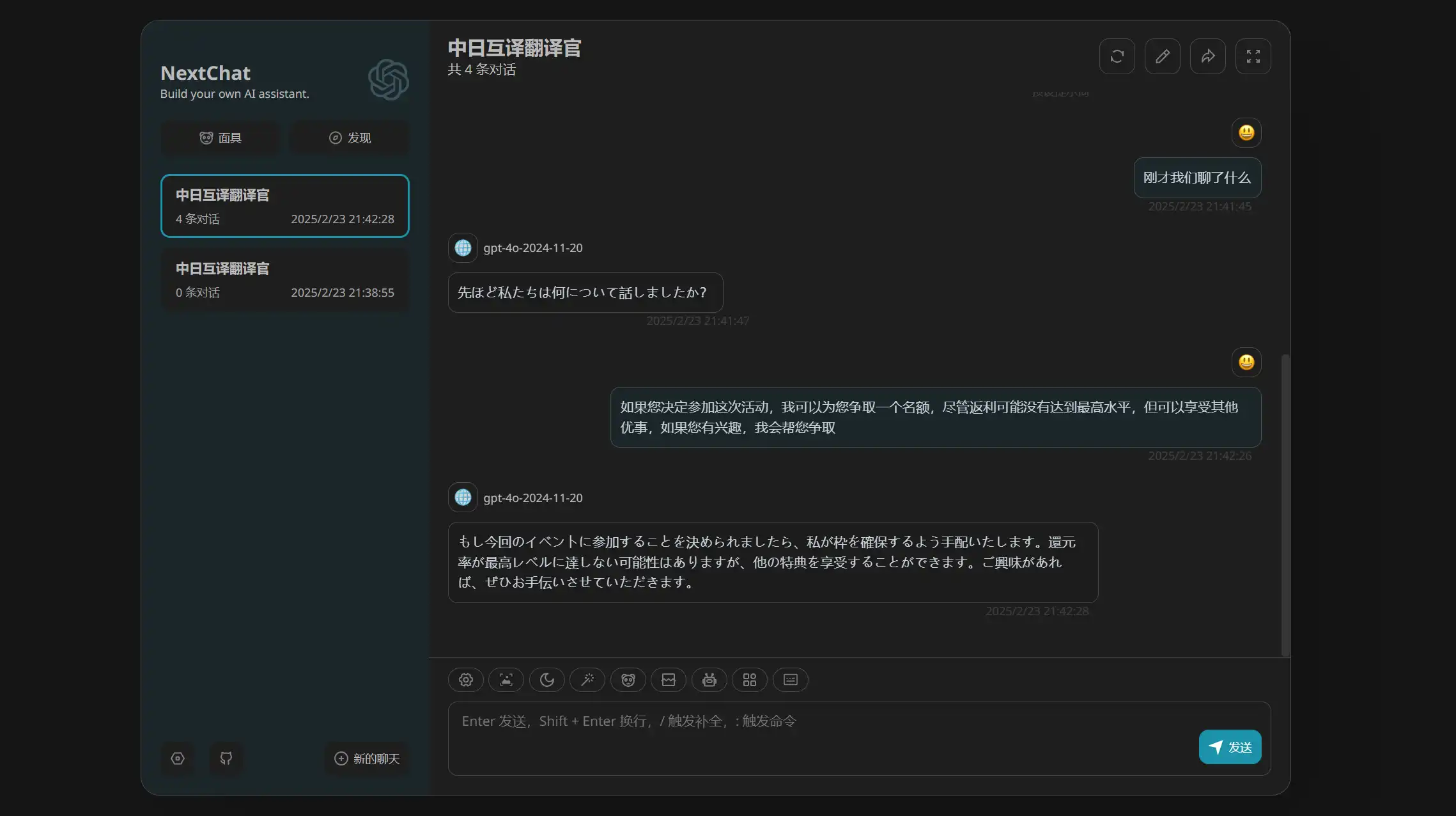Click first gpt-4o-2024-11-20 model label

pos(533,247)
